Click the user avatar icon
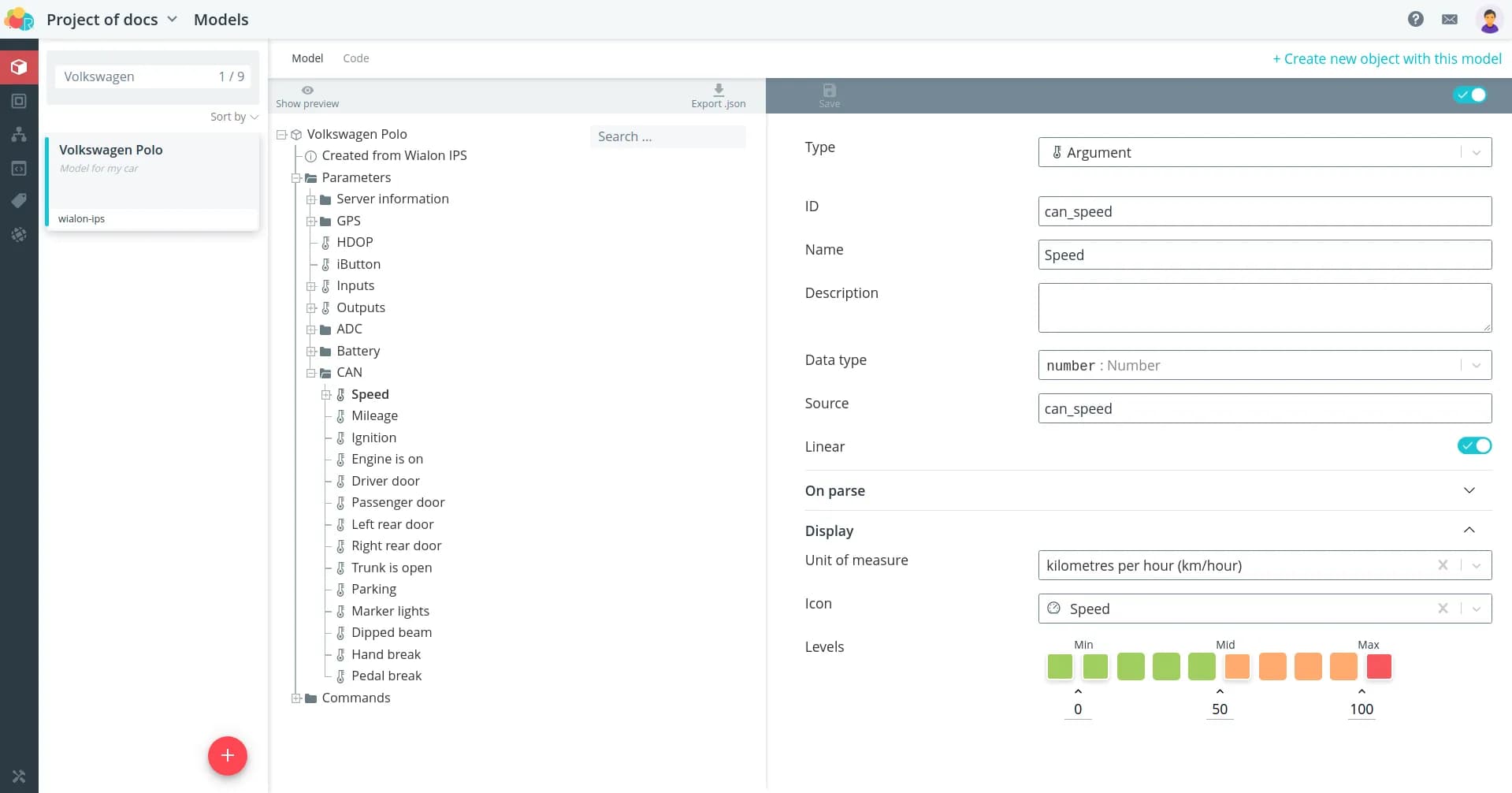 [1488, 19]
